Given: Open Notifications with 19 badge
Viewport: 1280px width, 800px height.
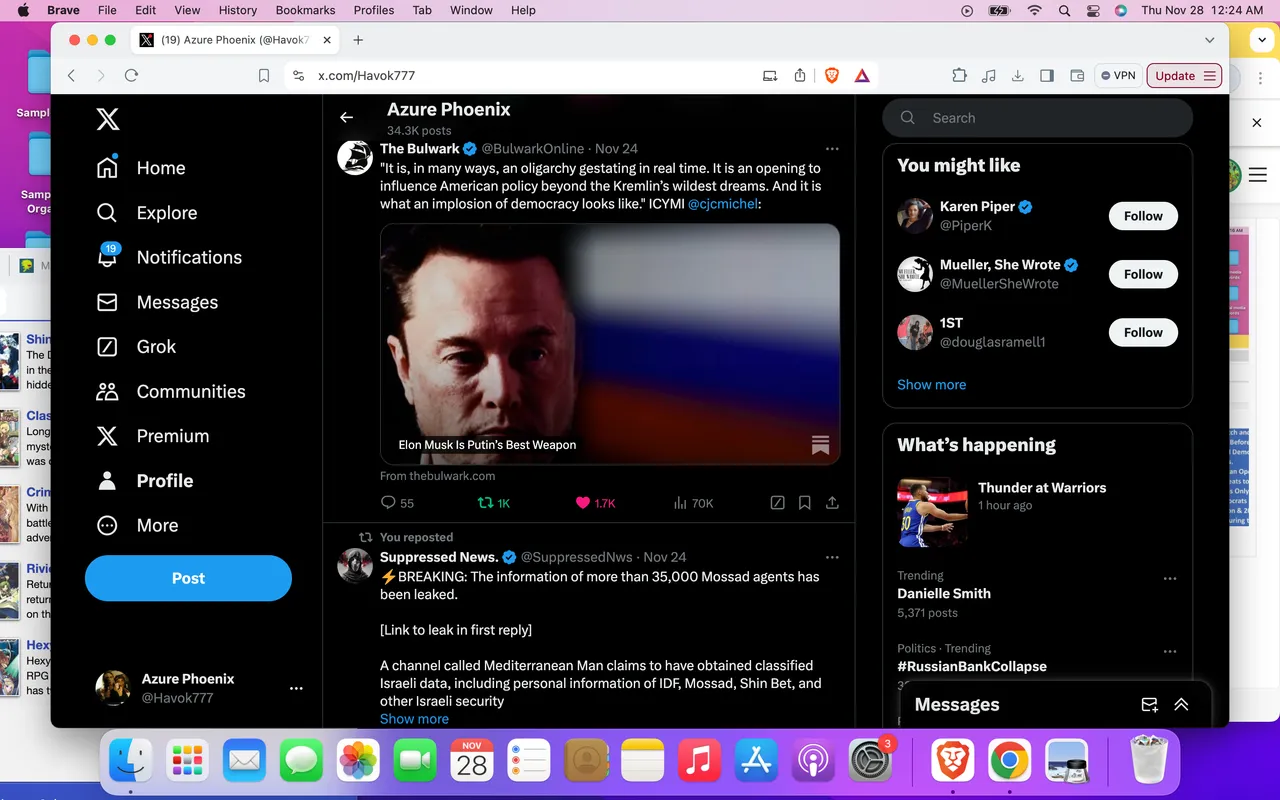Looking at the screenshot, I should pos(169,257).
